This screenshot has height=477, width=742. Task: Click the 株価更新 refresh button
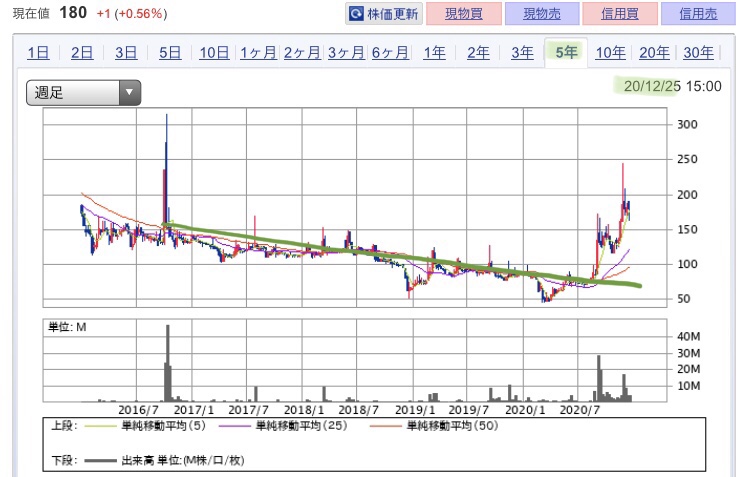[x=384, y=14]
